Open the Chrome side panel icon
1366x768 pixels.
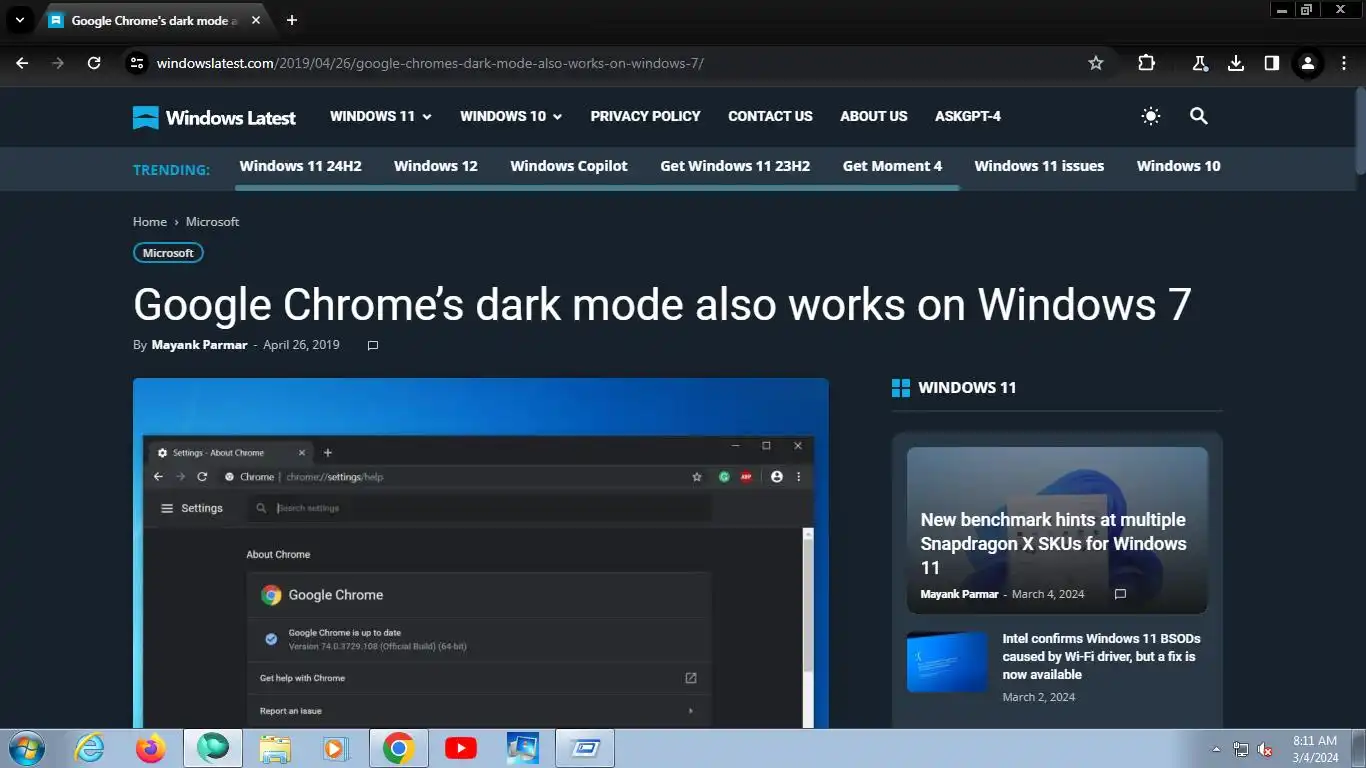pyautogui.click(x=1272, y=63)
